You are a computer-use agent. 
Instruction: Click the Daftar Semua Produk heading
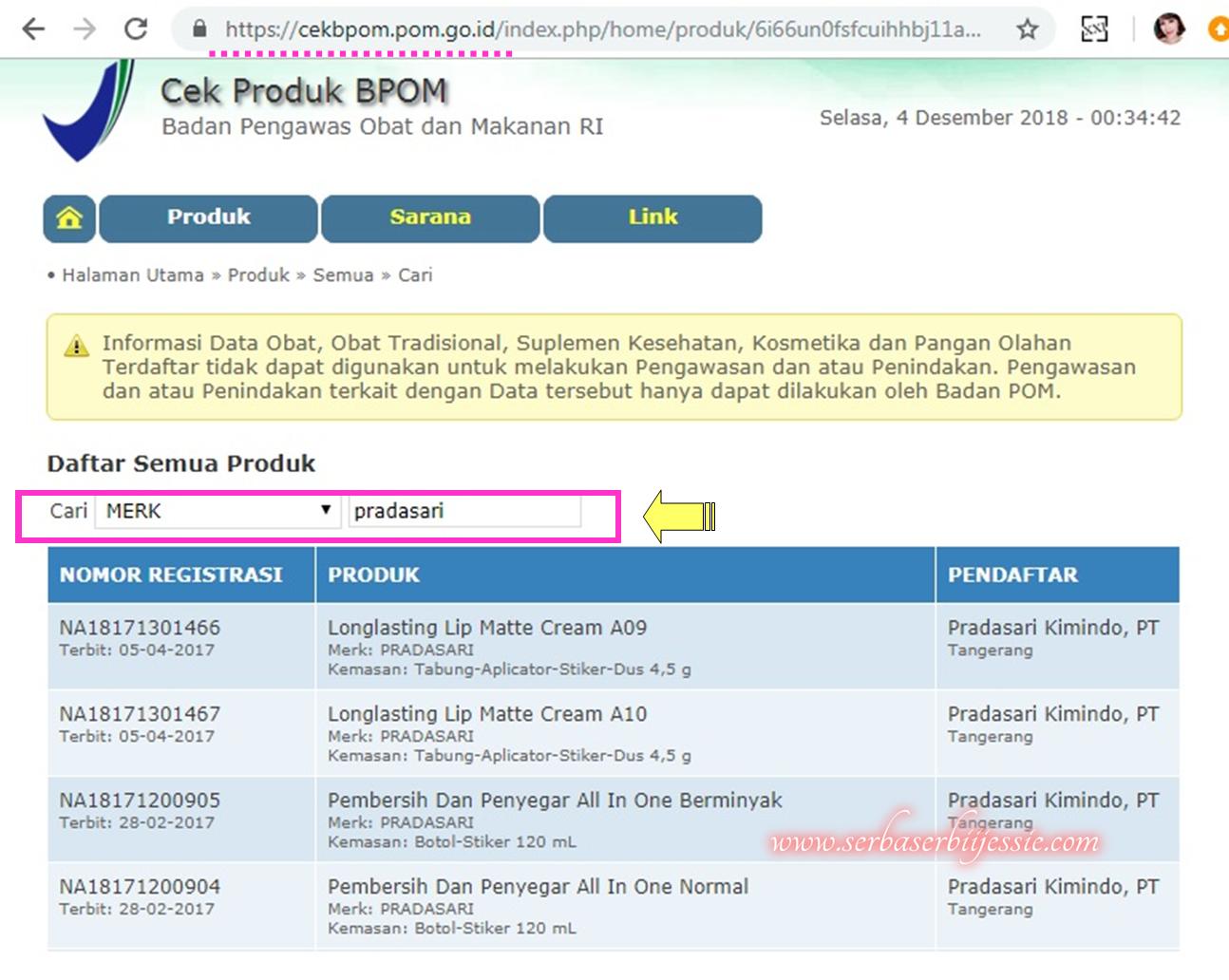(x=181, y=463)
